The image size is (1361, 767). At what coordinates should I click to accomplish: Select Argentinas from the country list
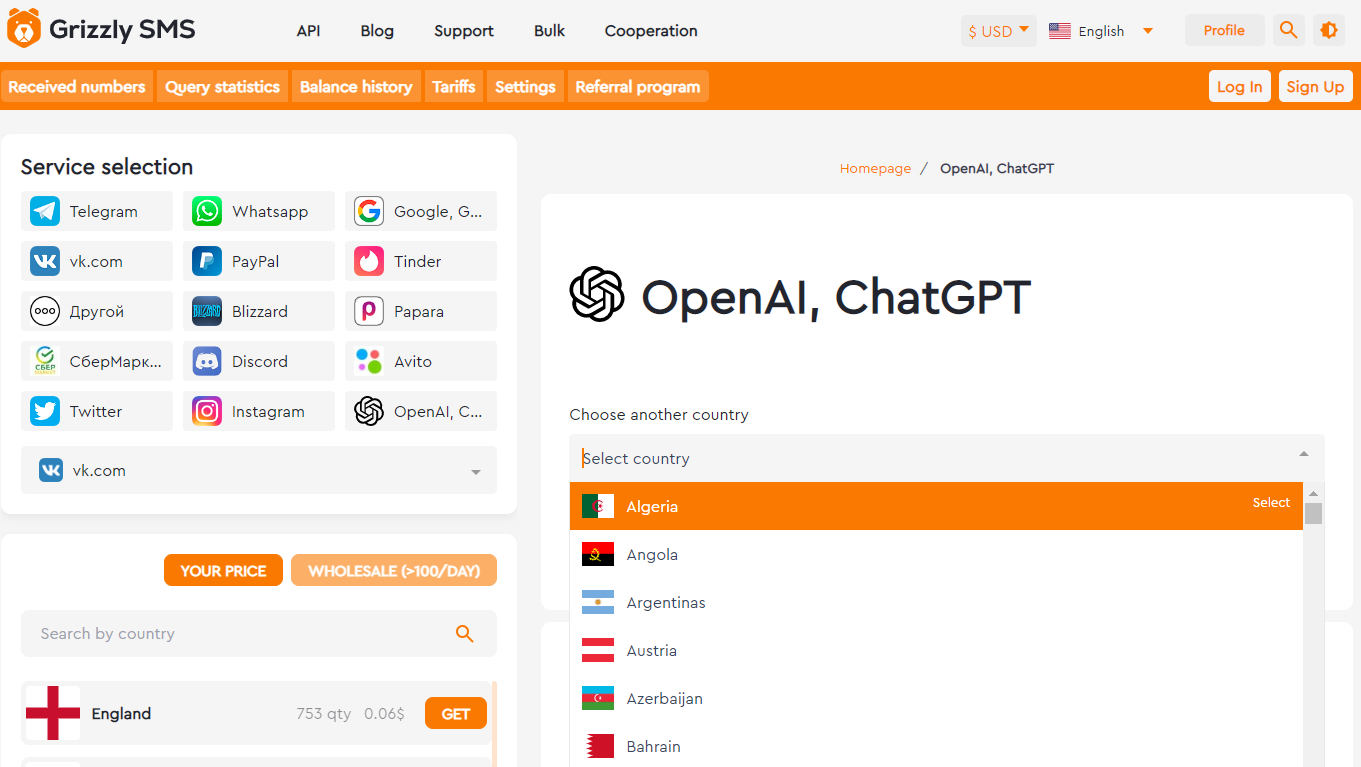pyautogui.click(x=936, y=602)
